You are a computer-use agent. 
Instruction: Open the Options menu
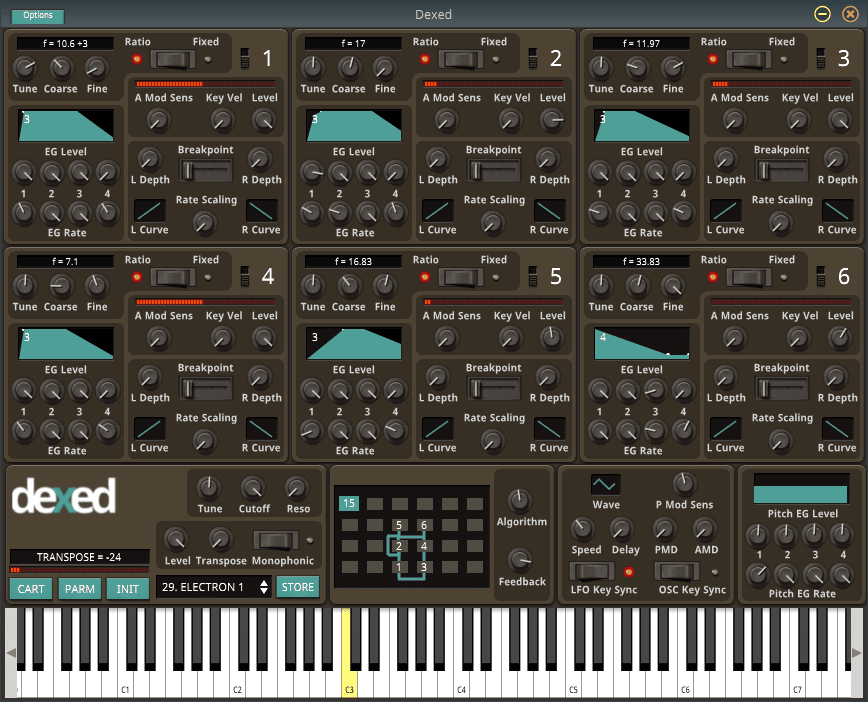click(x=38, y=16)
